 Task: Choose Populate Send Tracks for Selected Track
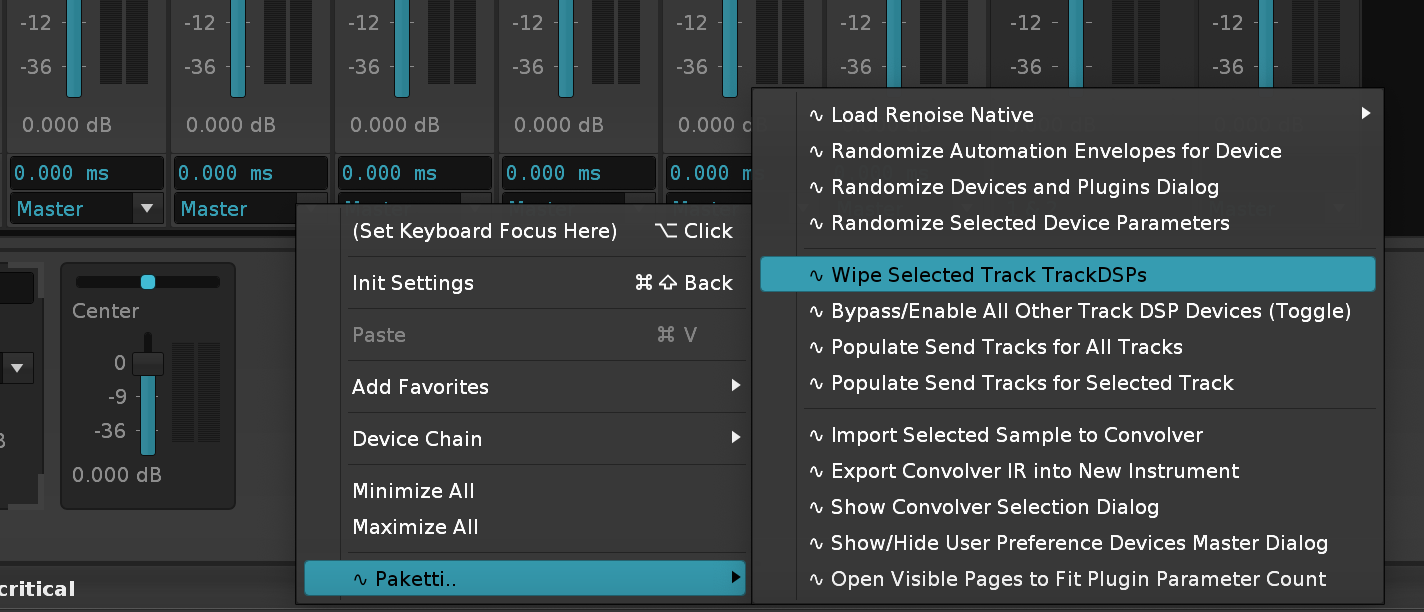click(1032, 383)
